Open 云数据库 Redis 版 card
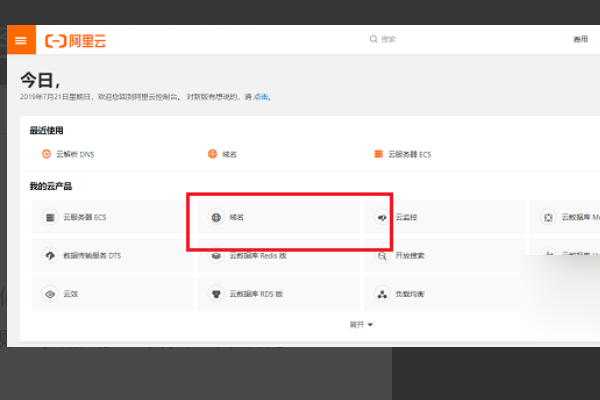600x400 pixels. [x=279, y=255]
